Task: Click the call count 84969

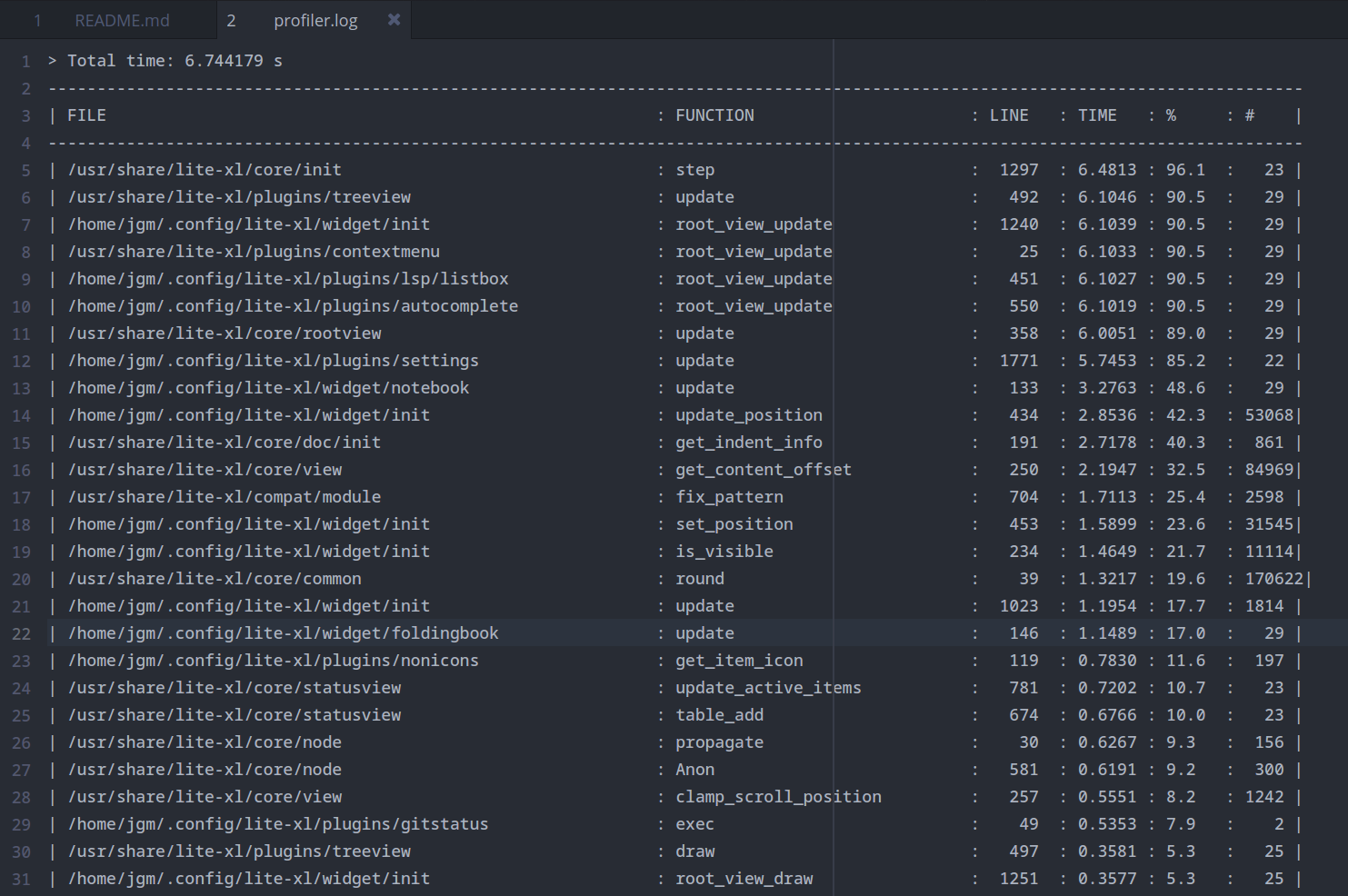Action: point(1269,470)
